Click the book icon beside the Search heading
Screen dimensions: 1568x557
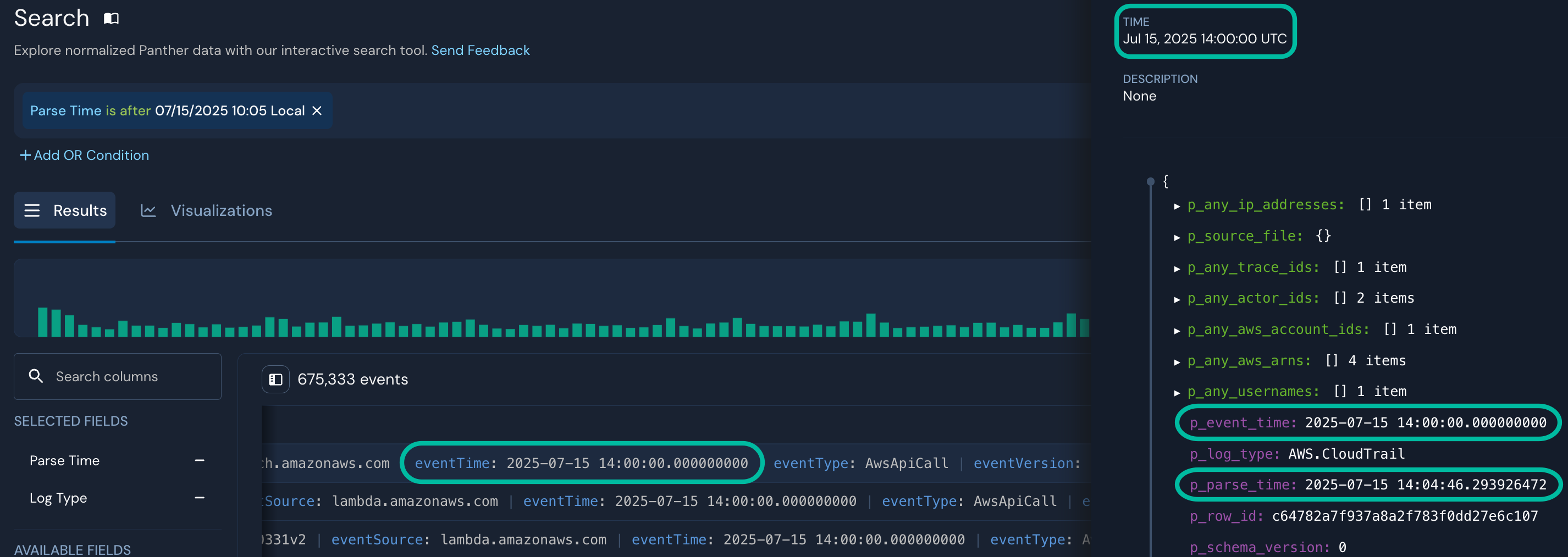coord(110,19)
